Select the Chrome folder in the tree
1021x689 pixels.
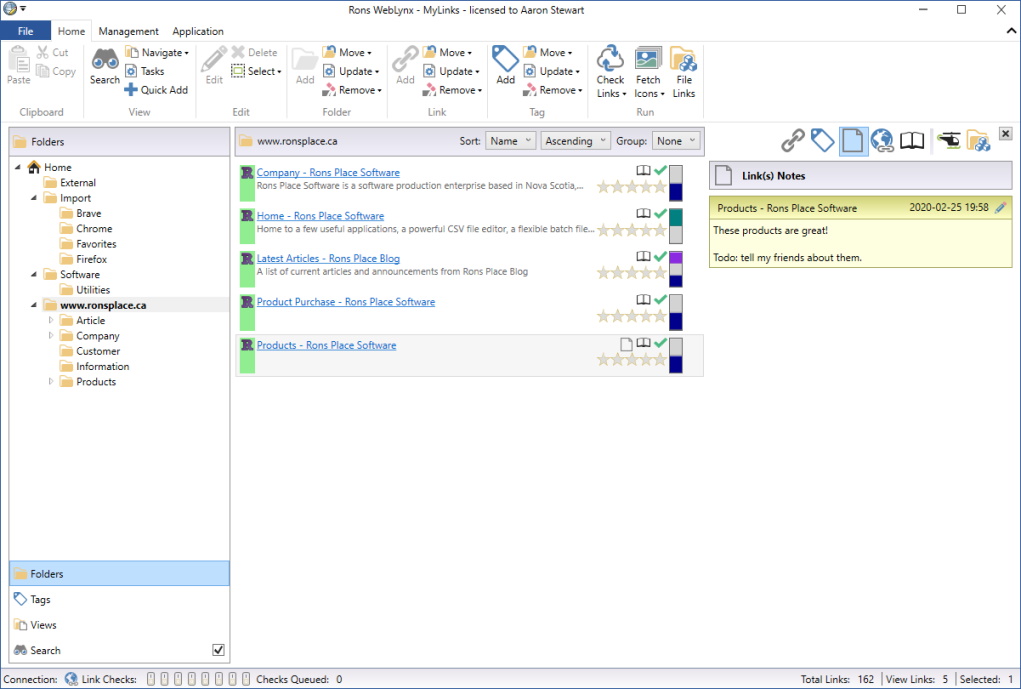point(94,229)
